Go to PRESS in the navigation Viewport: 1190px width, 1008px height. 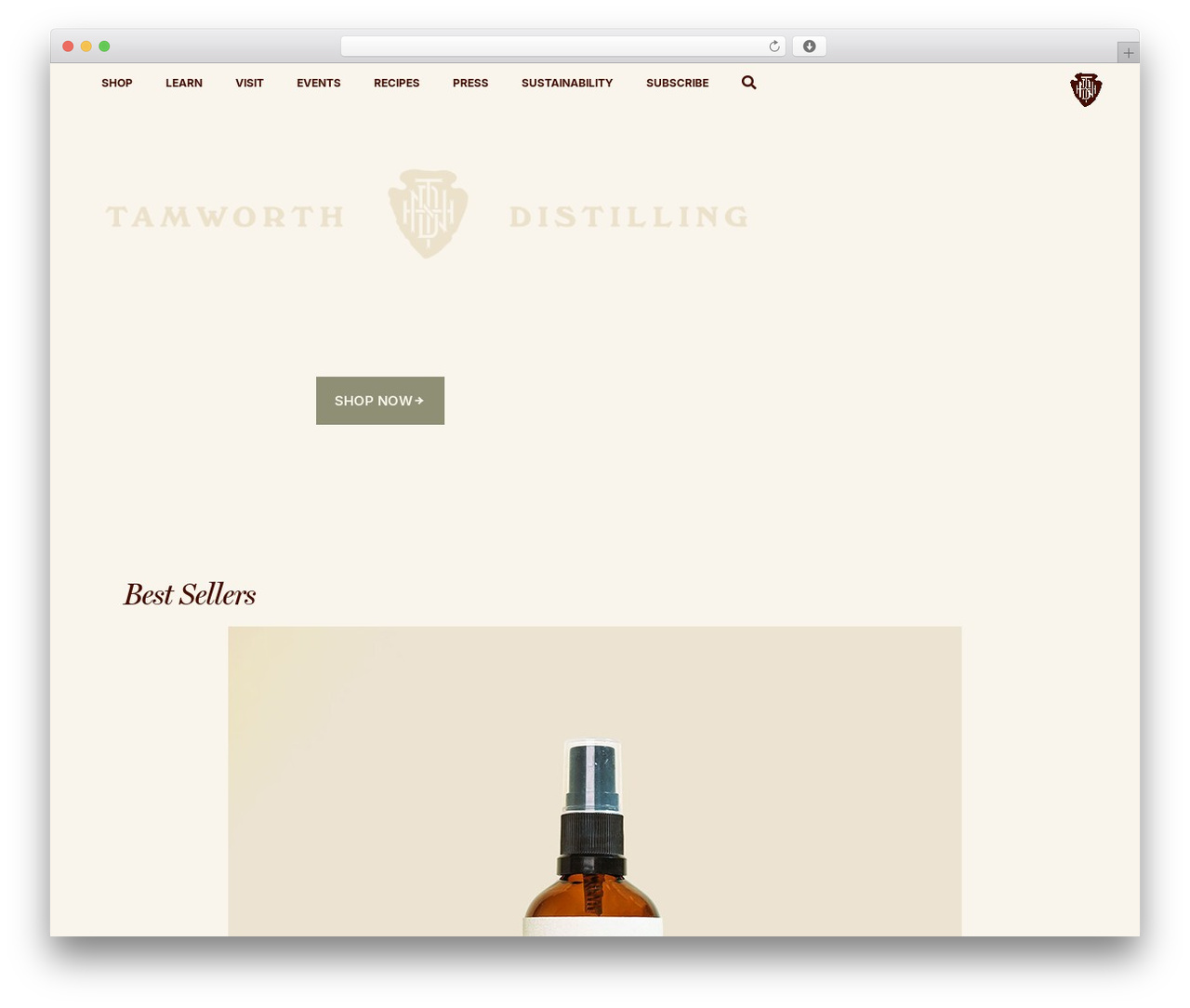(470, 83)
